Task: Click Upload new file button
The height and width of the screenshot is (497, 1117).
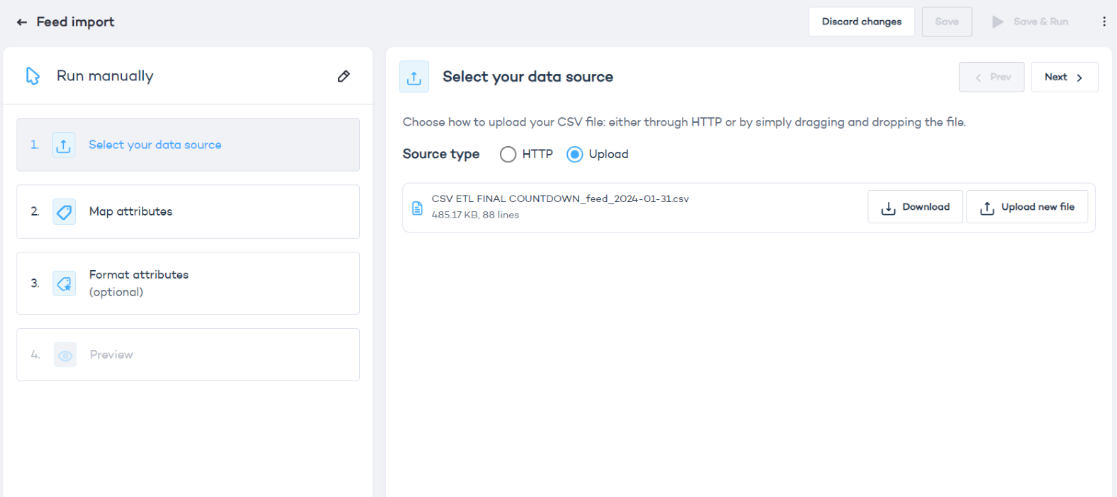Action: click(x=1027, y=207)
